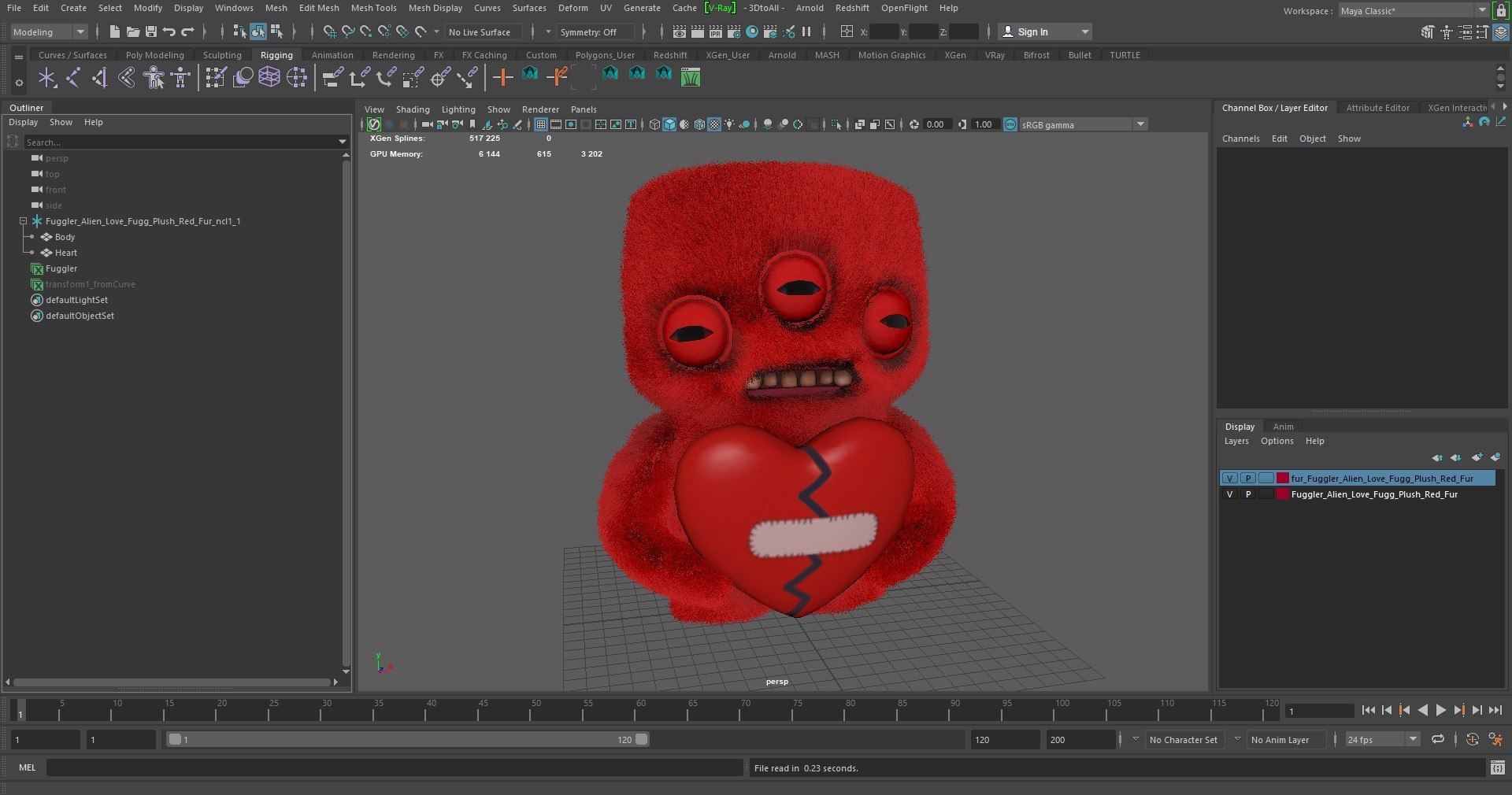Viewport: 1512px width, 795px height.
Task: Toggle V visibility on fur_Fuggler layer
Action: pyautogui.click(x=1230, y=479)
